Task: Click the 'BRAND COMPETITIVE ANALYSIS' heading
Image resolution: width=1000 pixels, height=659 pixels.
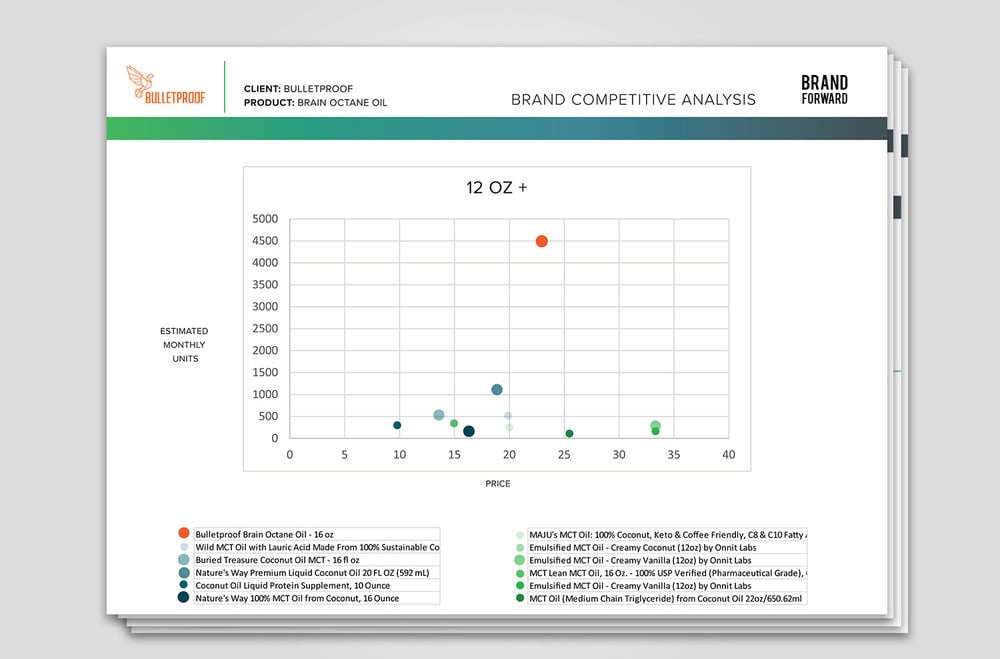Action: (633, 100)
